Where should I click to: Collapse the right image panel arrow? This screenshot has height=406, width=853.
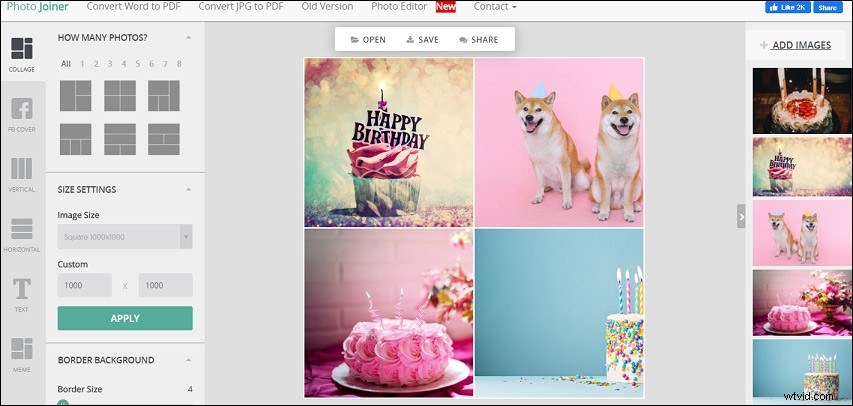pyautogui.click(x=741, y=216)
